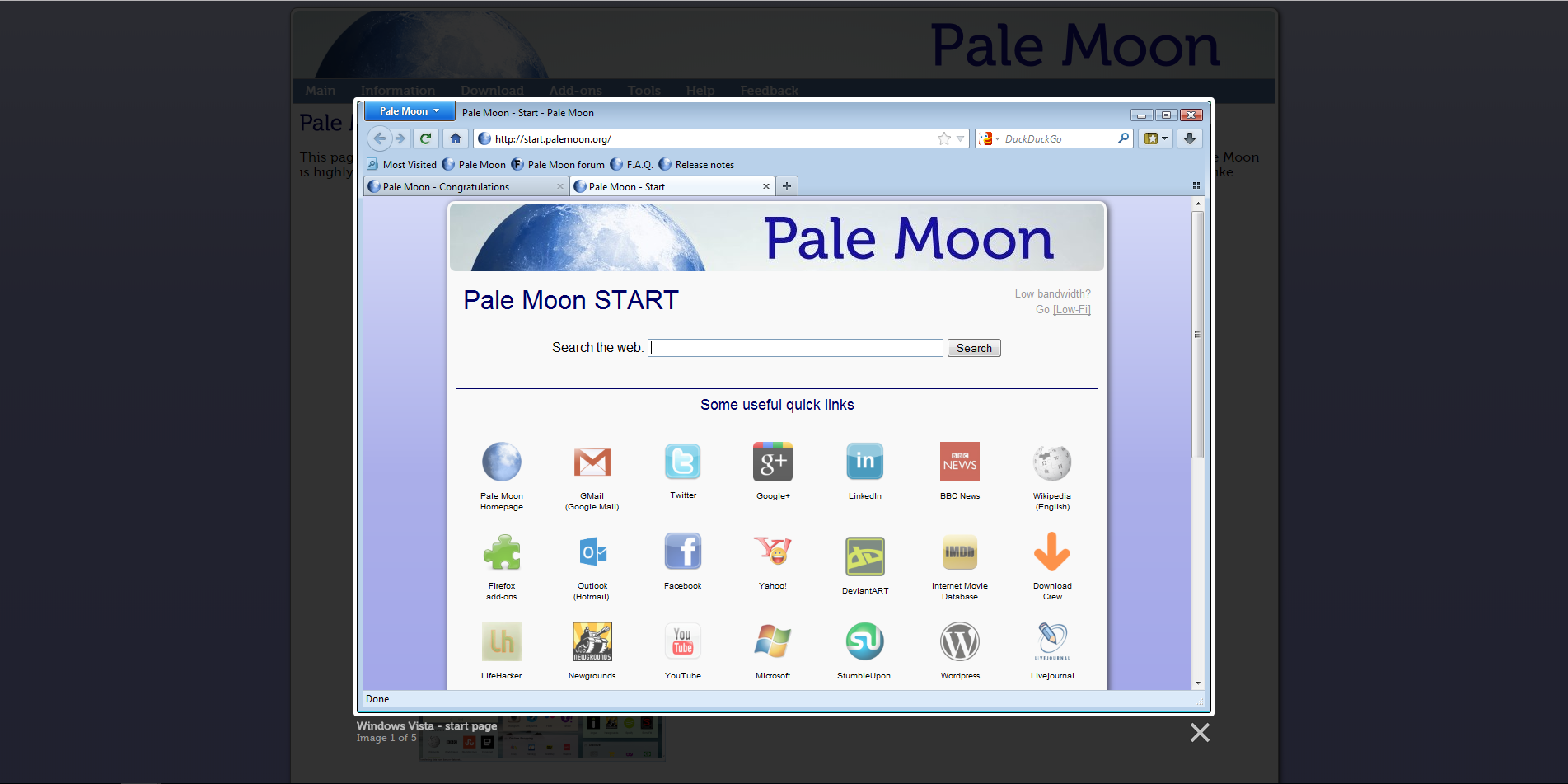This screenshot has height=784, width=1568.
Task: Open Download in background site menu
Action: [492, 91]
